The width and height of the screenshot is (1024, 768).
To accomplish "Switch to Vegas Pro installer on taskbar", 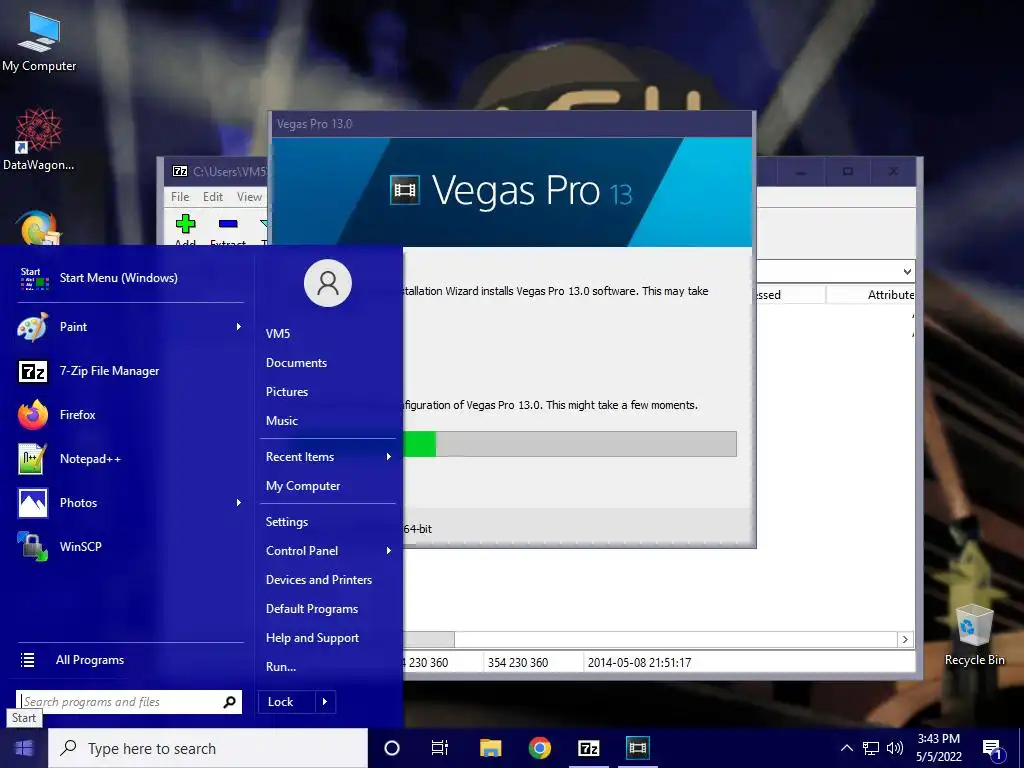I will point(638,748).
